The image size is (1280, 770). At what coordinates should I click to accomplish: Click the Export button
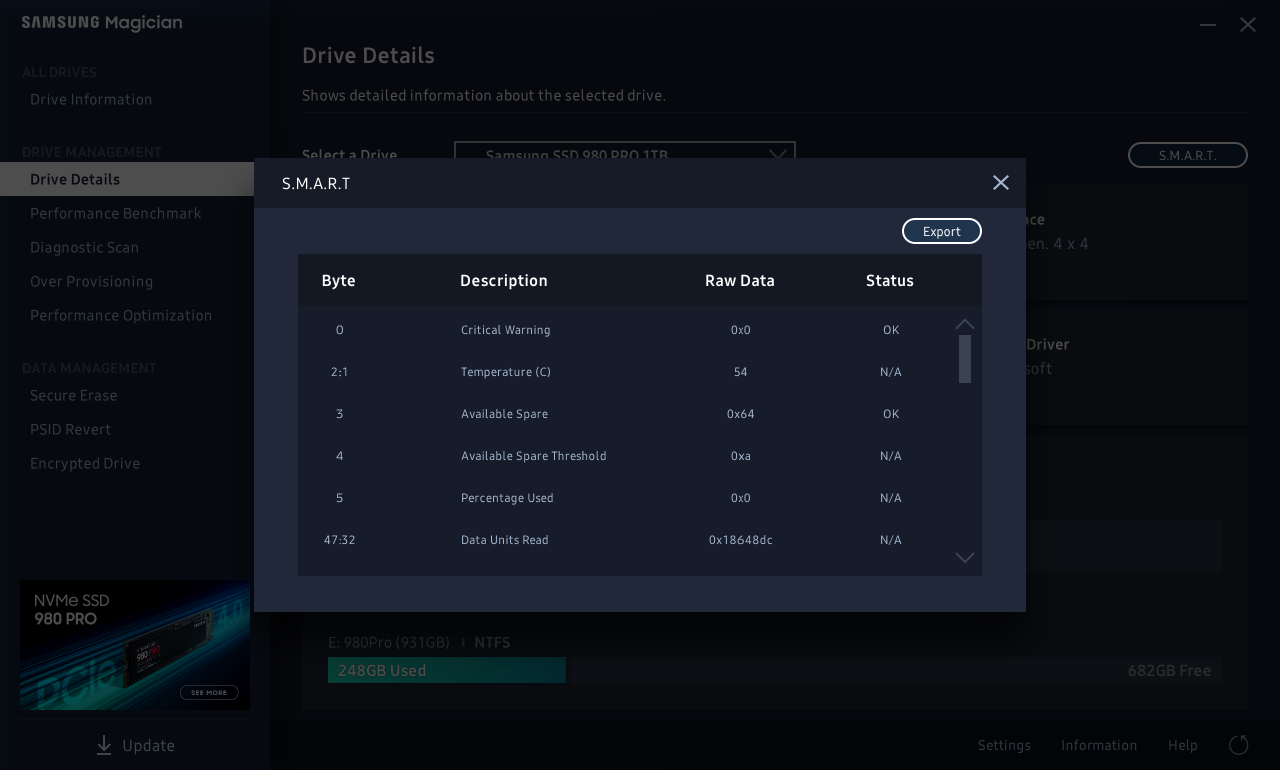[x=942, y=231]
